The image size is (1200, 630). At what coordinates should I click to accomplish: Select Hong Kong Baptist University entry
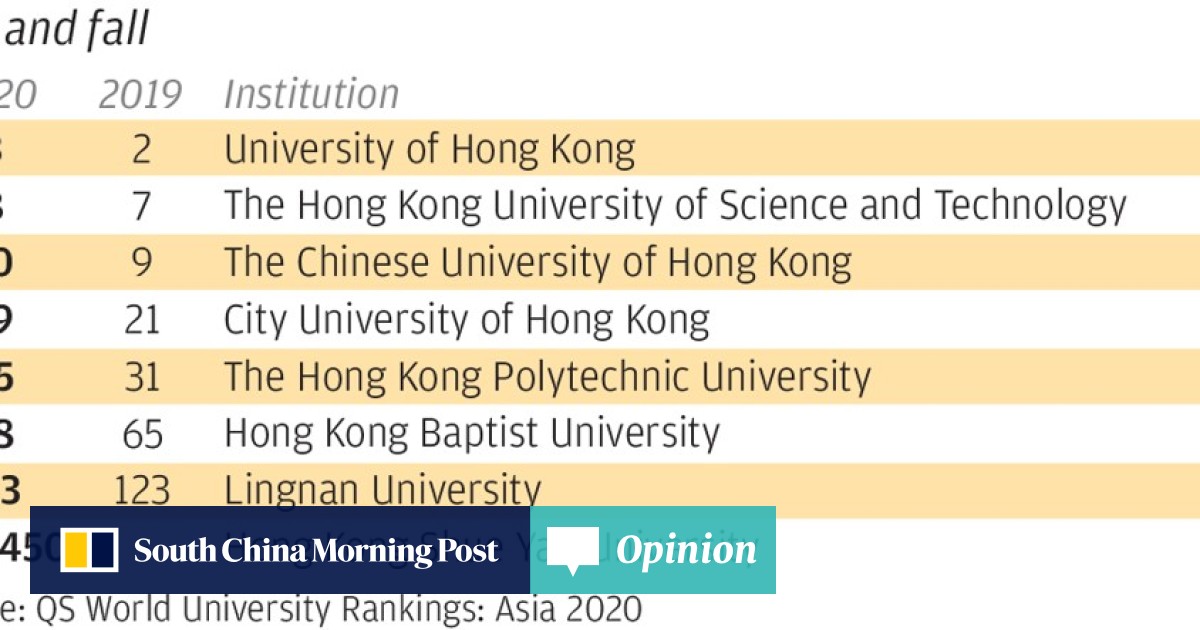coord(471,434)
